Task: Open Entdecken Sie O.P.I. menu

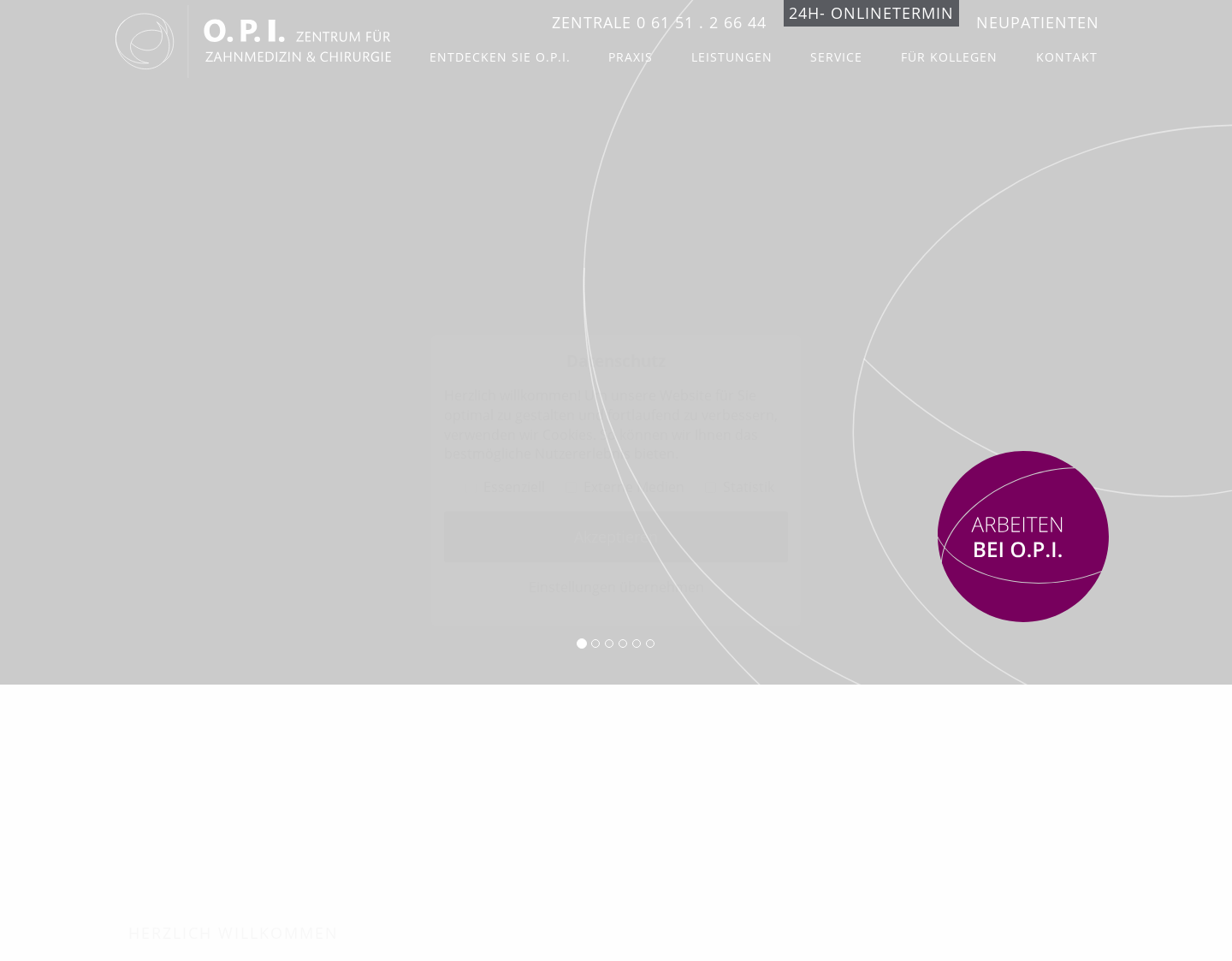Action: coord(500,57)
